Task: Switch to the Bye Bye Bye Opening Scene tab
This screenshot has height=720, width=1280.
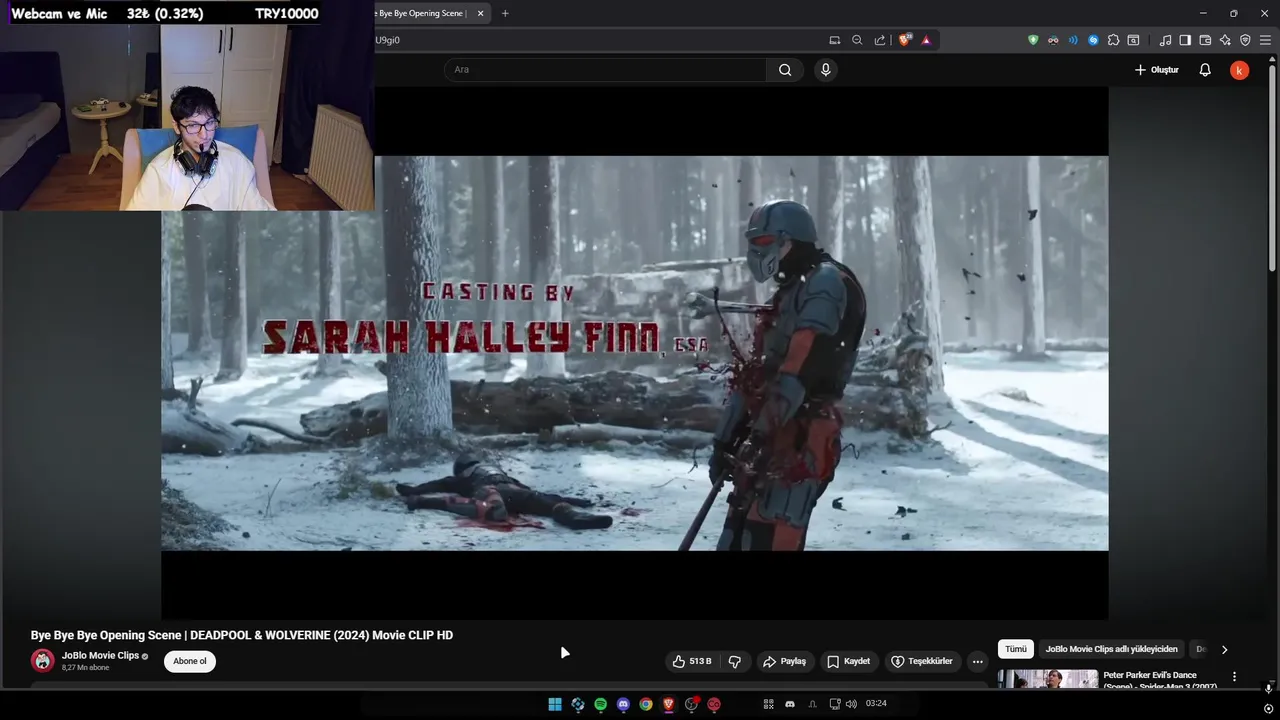Action: point(421,13)
